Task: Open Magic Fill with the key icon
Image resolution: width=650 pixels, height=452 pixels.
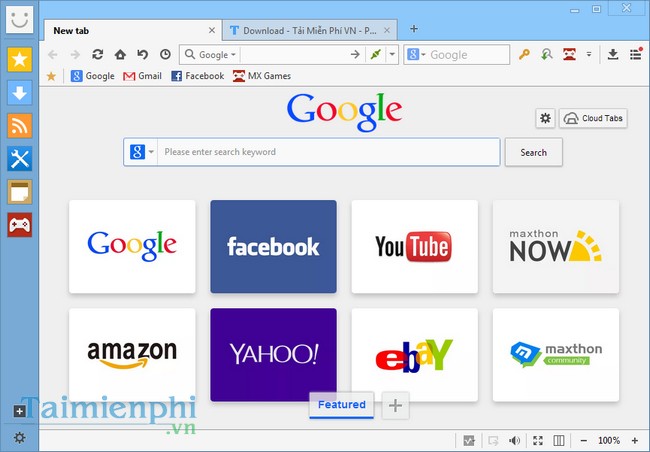Action: point(524,54)
